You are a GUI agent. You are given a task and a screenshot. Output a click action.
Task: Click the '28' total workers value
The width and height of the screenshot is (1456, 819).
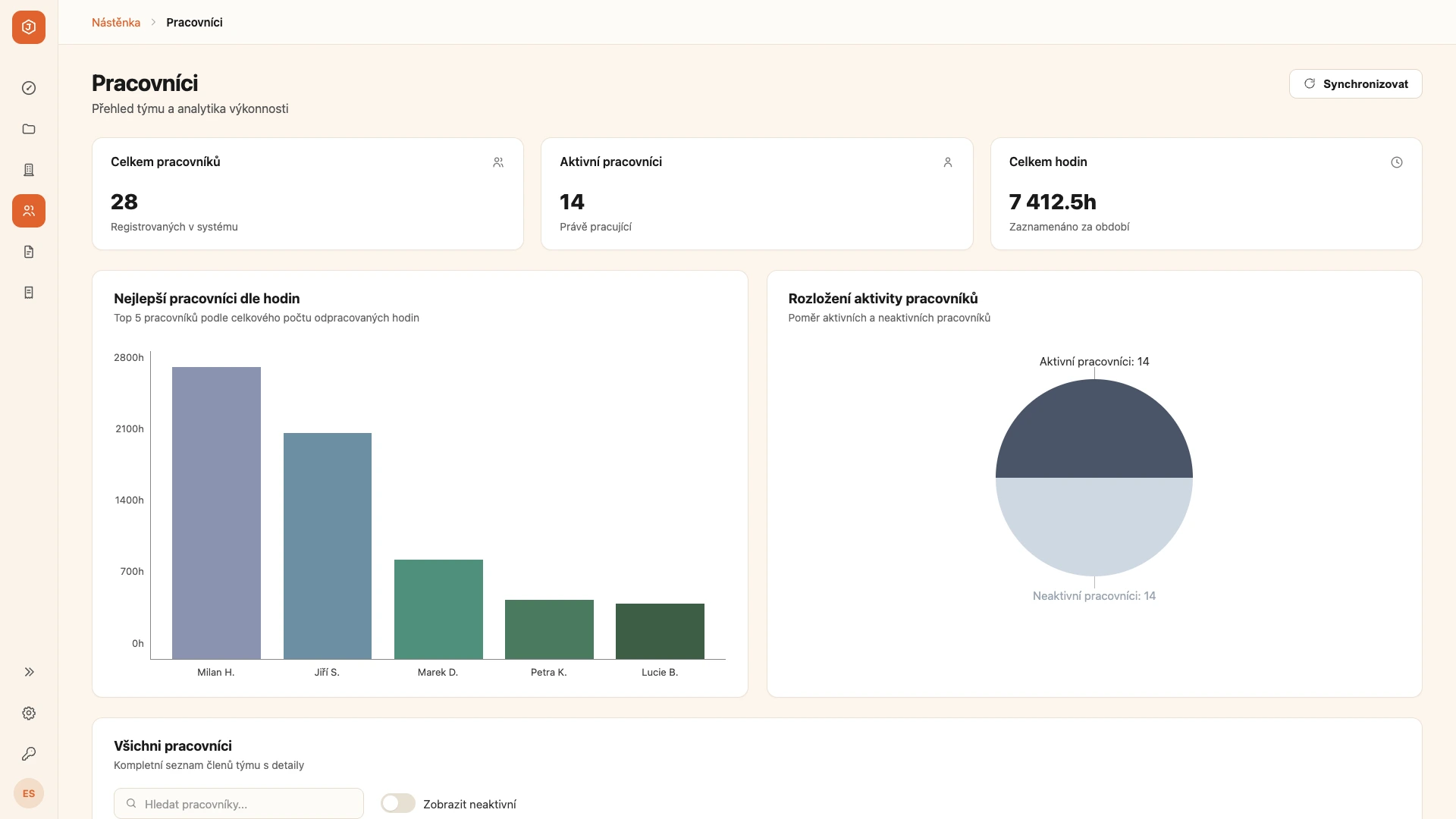coord(124,202)
